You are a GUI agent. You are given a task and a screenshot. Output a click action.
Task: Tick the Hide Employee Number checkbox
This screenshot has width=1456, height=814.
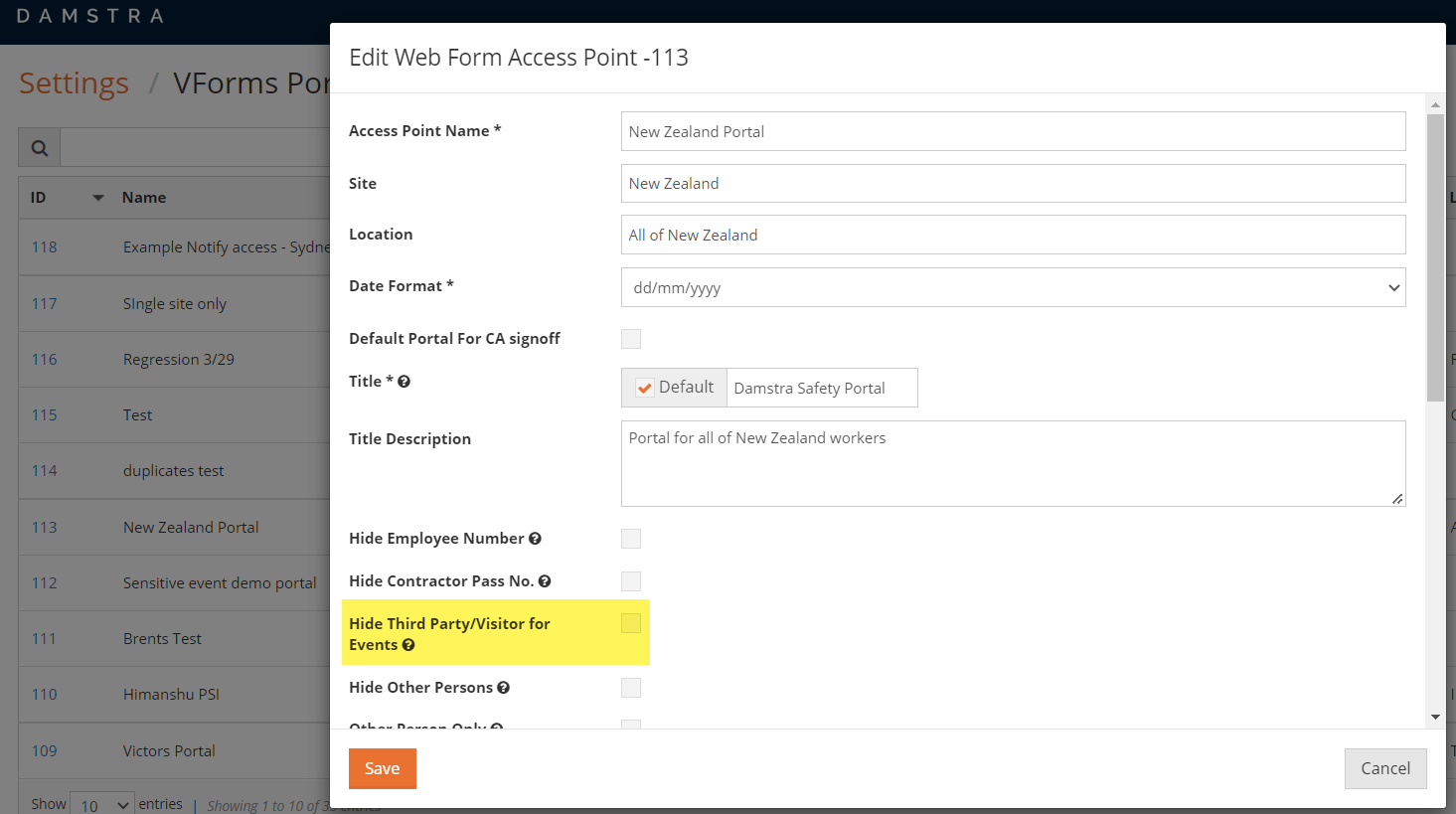coord(631,539)
